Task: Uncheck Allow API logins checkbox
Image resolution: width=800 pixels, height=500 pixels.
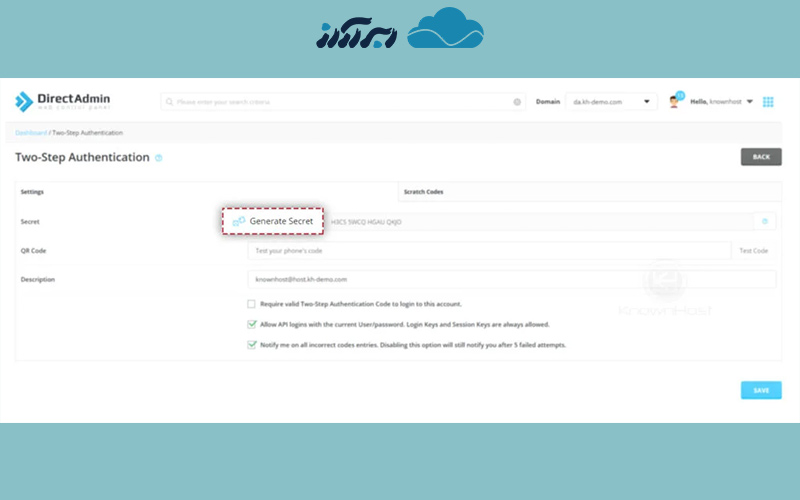Action: click(252, 324)
